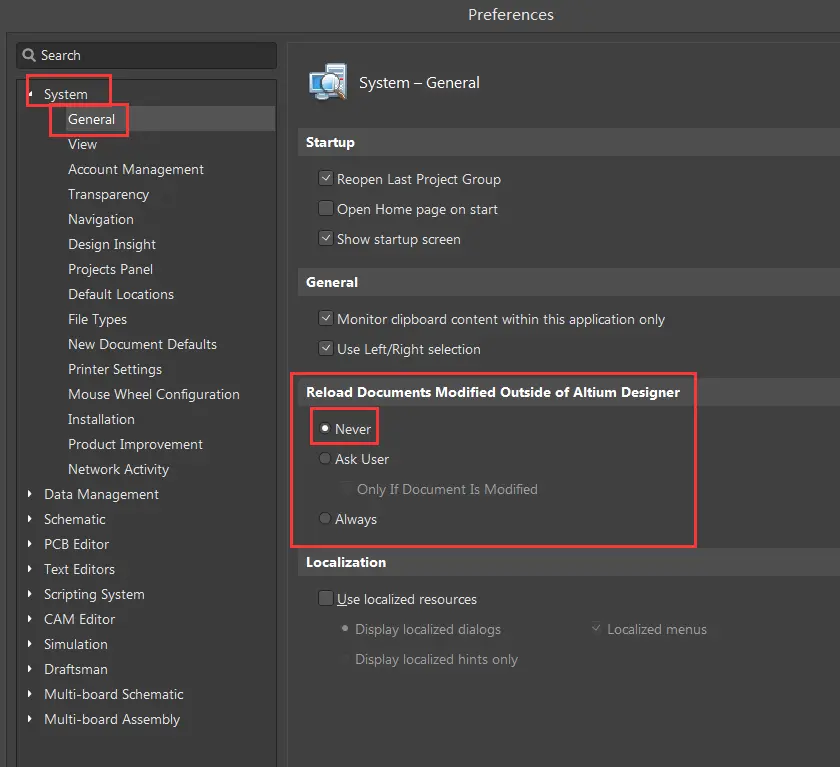Click the System – General page icon
This screenshot has width=840, height=767.
pyautogui.click(x=328, y=82)
